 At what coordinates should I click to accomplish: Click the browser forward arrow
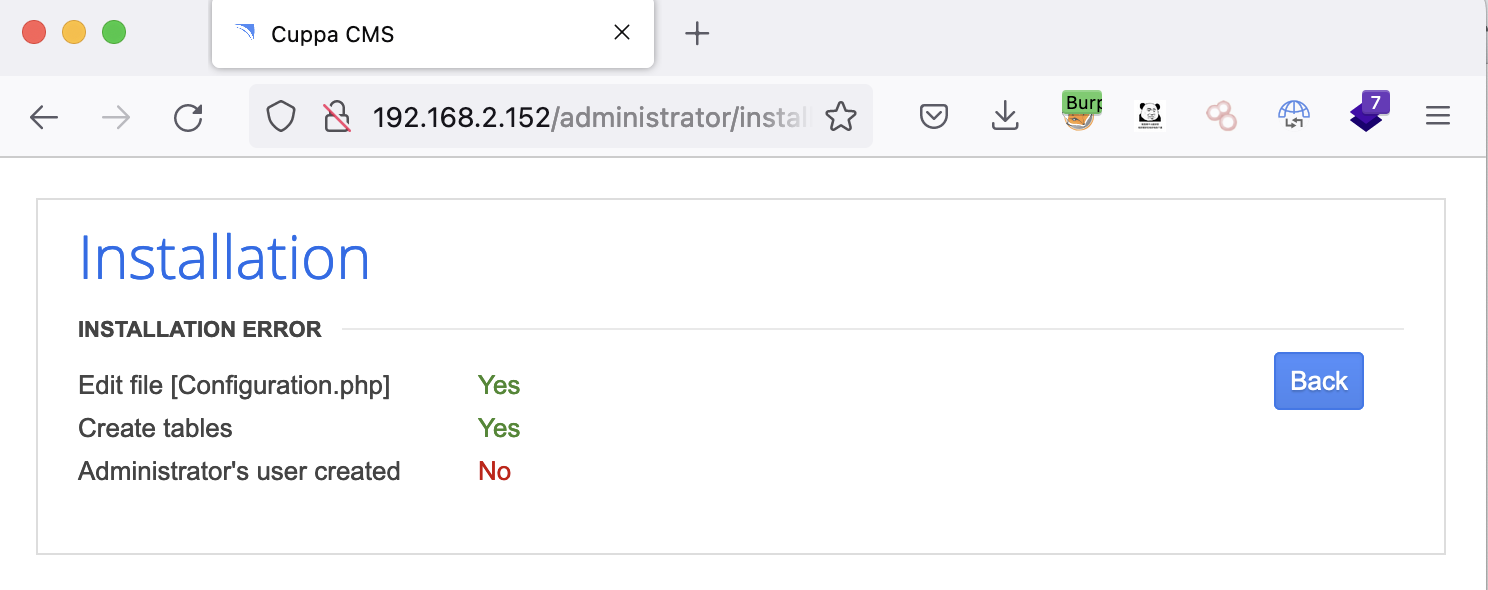click(x=116, y=118)
